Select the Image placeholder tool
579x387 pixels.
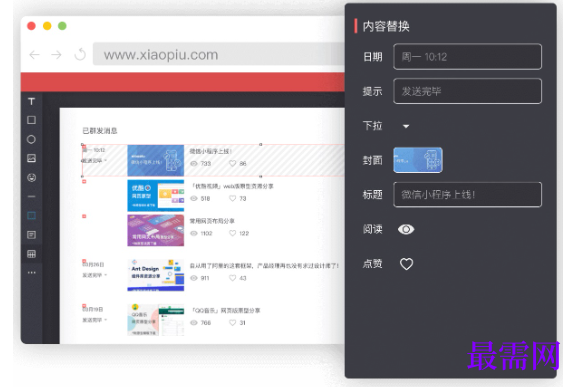(32, 158)
